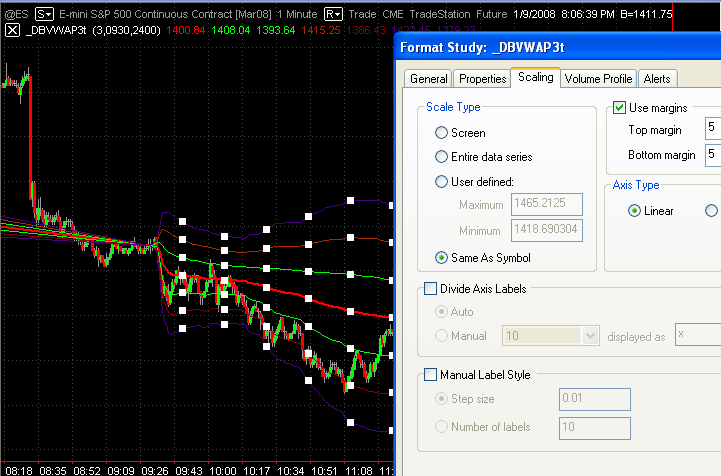This screenshot has height=476, width=721.
Task: Select the Manual radio under Divide Axis Labels
Action: pos(441,336)
